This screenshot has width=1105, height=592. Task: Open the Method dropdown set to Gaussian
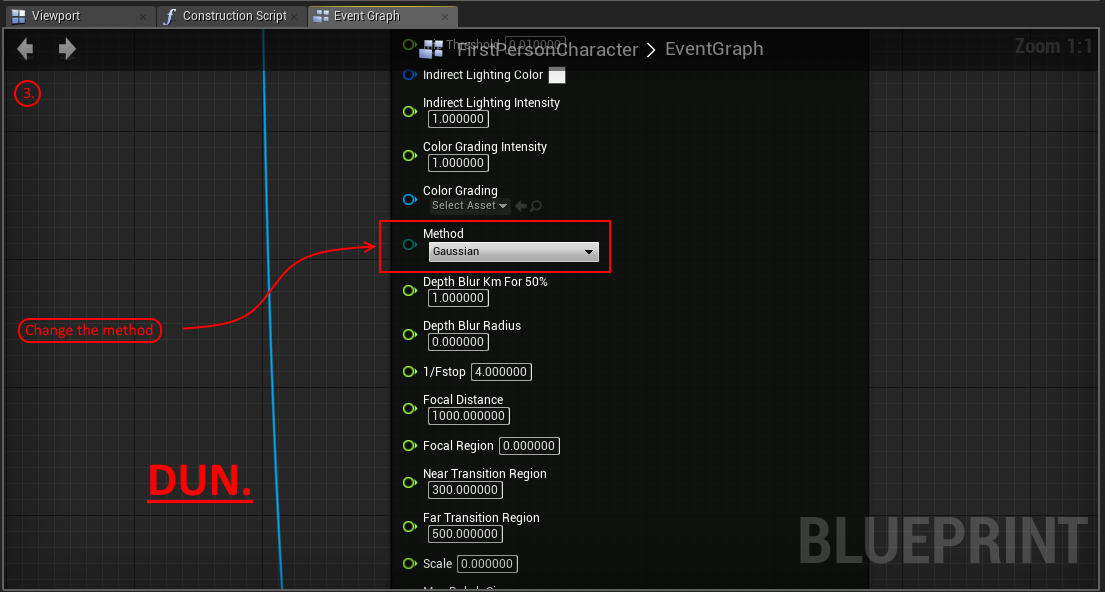click(x=514, y=252)
